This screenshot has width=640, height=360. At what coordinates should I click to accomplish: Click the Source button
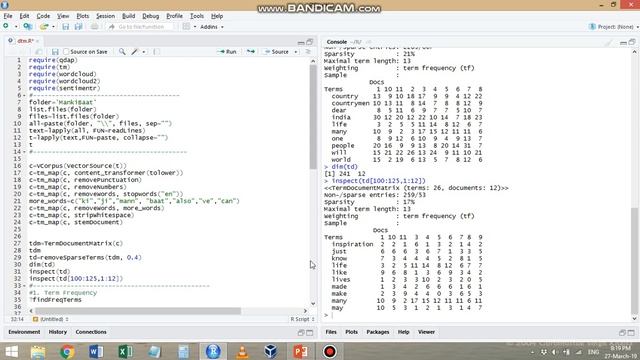tap(276, 52)
